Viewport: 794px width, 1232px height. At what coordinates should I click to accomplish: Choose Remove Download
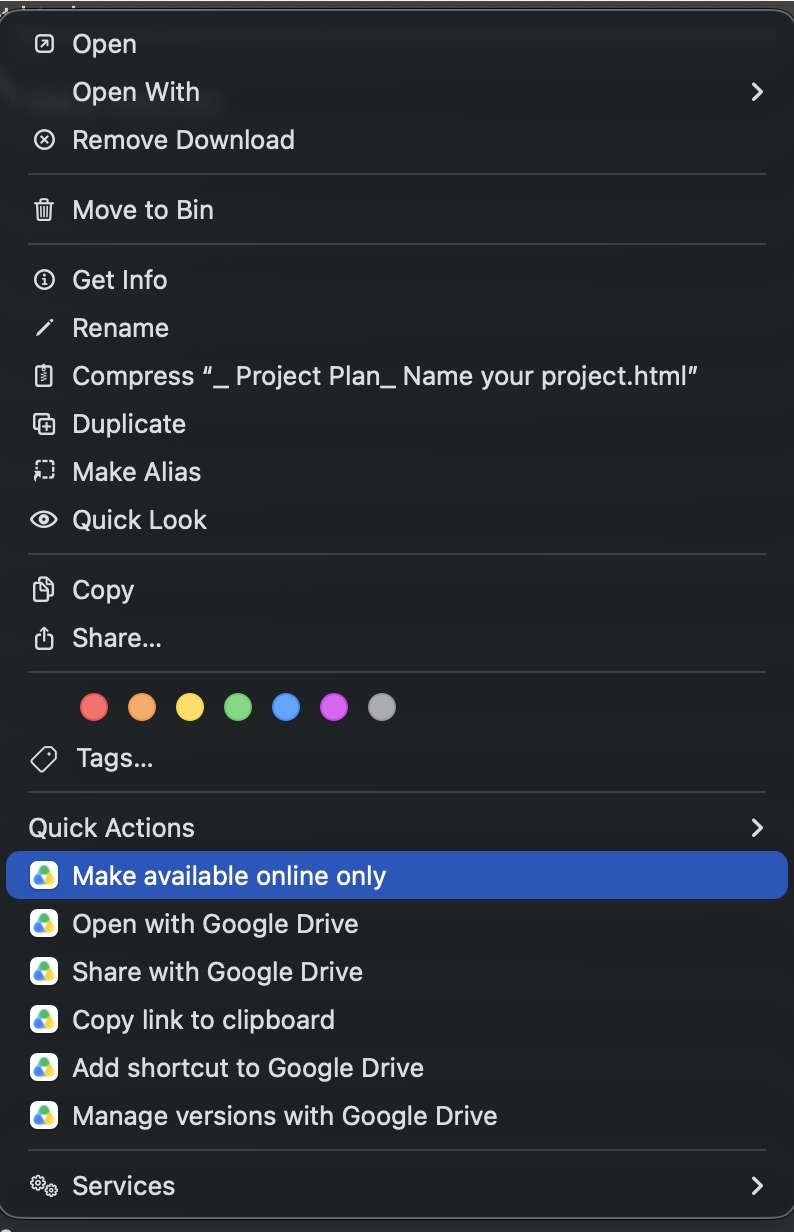point(397,140)
